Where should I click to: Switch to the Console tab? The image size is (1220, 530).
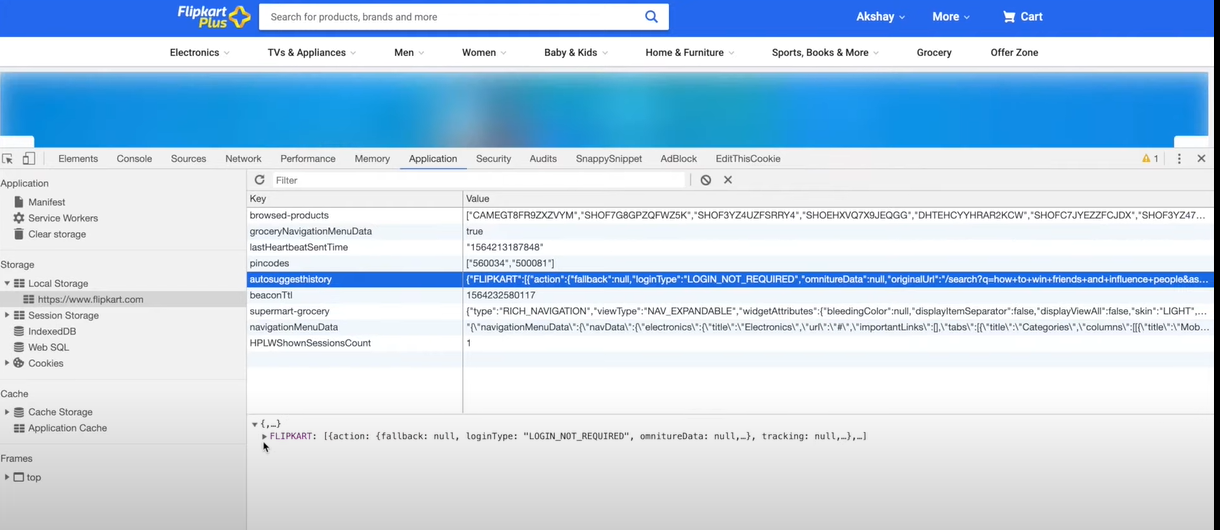click(134, 158)
